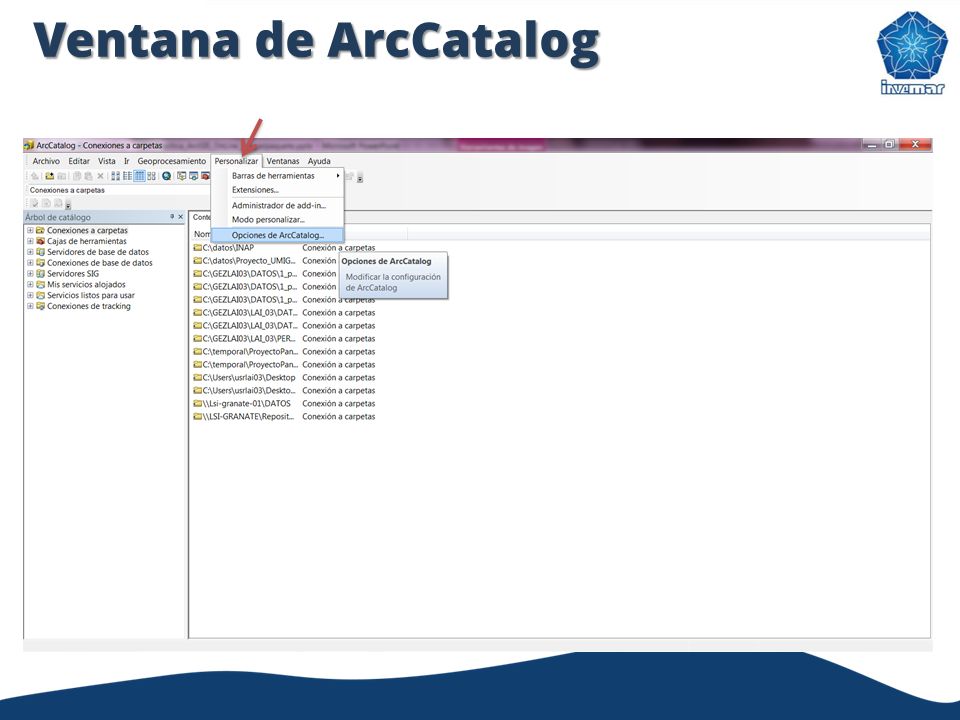Select Servicios listos para usar tree label

(91, 295)
